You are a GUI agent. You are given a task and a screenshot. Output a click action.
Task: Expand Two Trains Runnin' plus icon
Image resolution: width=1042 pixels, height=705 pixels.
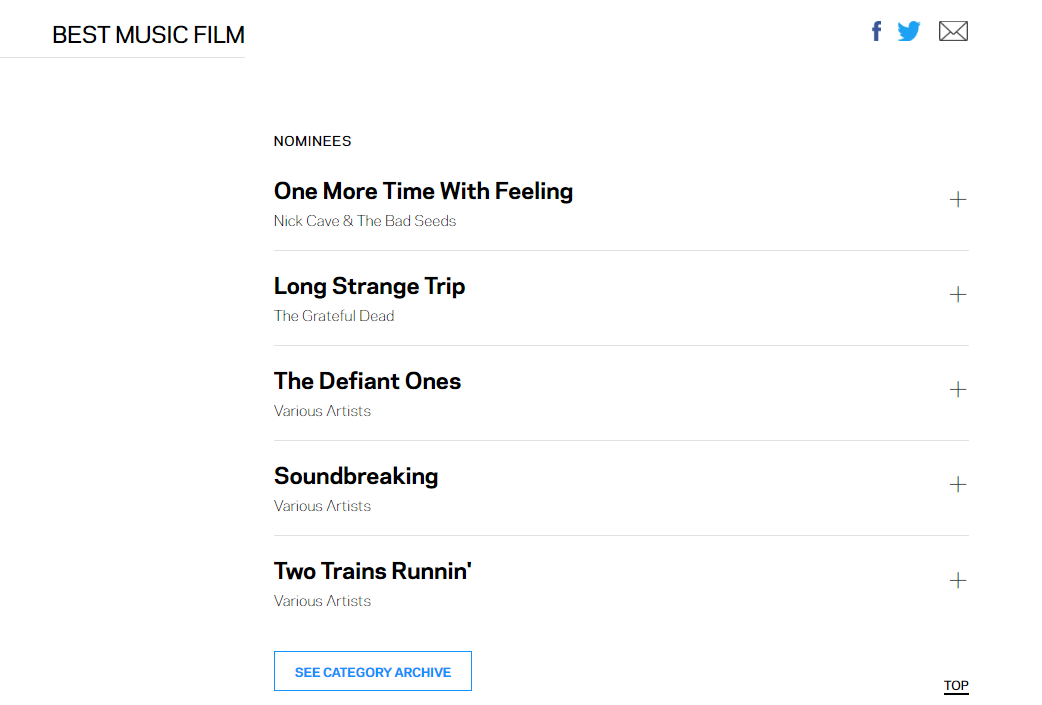coord(958,580)
